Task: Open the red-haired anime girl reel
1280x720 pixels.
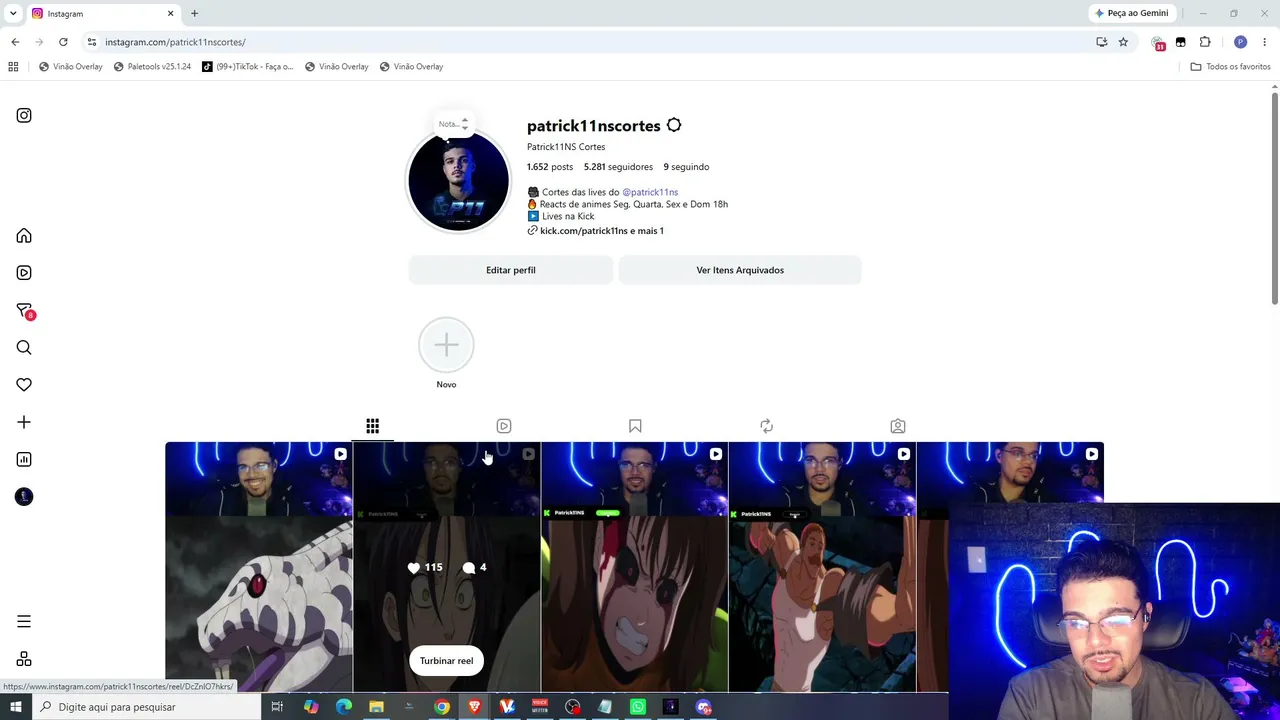Action: pyautogui.click(x=635, y=567)
